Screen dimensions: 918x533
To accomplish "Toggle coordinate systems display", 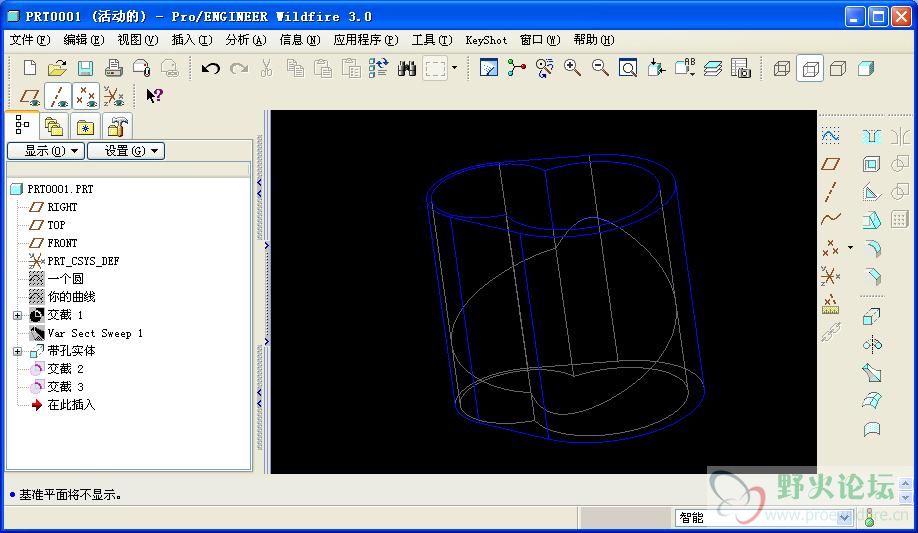I will 114,95.
